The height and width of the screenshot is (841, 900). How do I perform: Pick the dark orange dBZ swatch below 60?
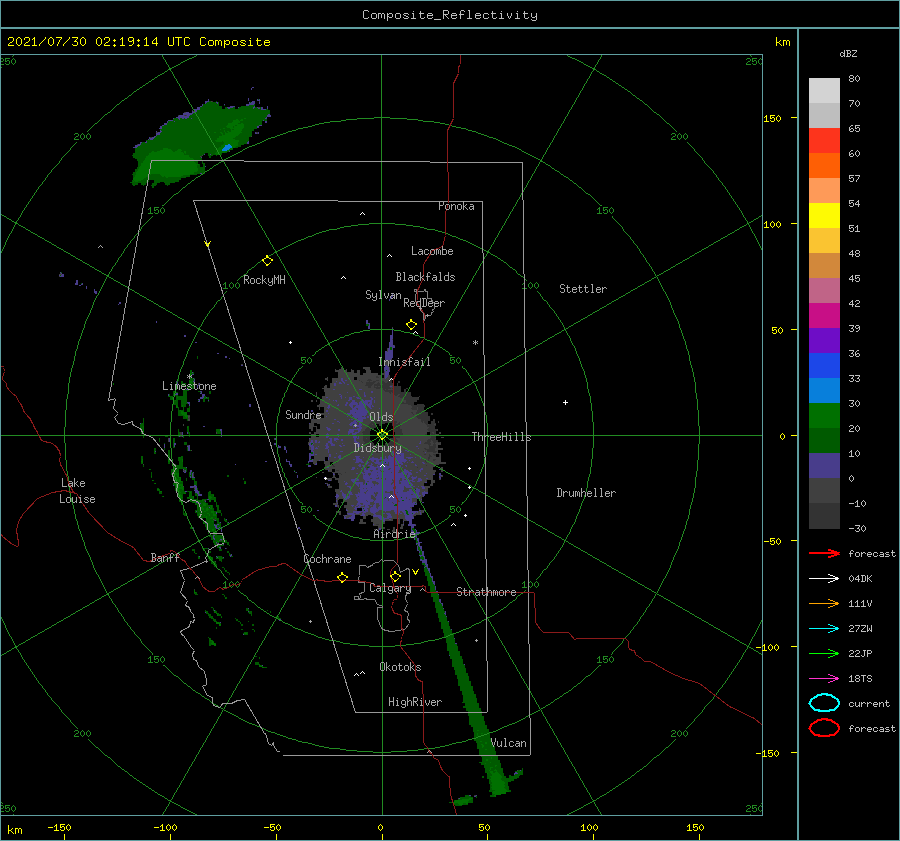824,166
